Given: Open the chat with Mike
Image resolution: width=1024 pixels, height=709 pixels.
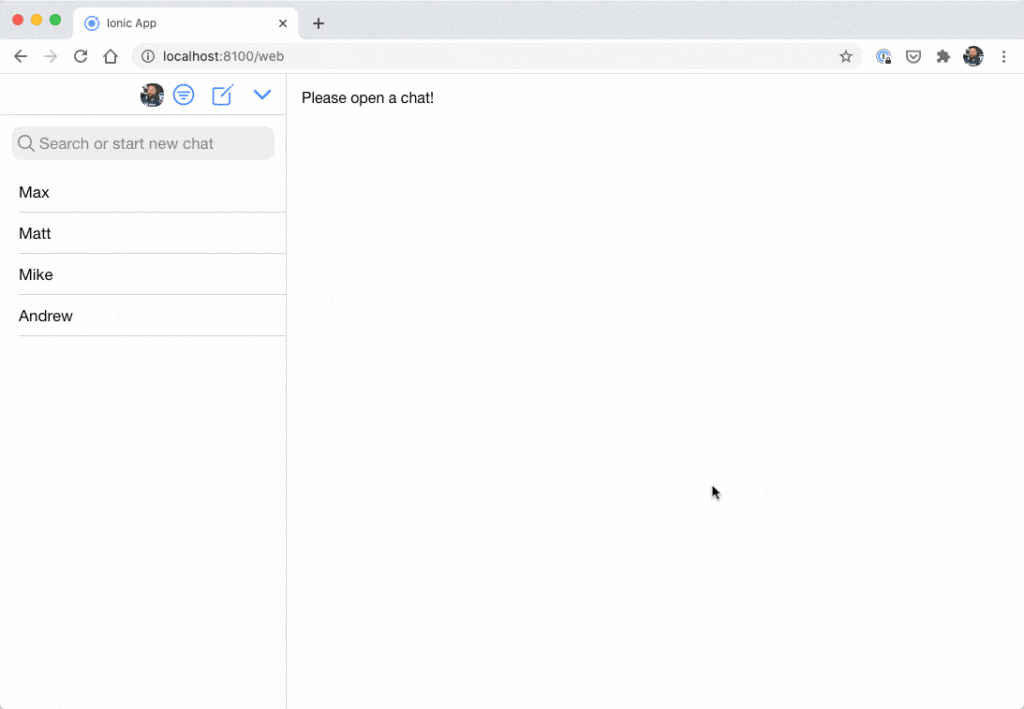Looking at the screenshot, I should tap(143, 274).
